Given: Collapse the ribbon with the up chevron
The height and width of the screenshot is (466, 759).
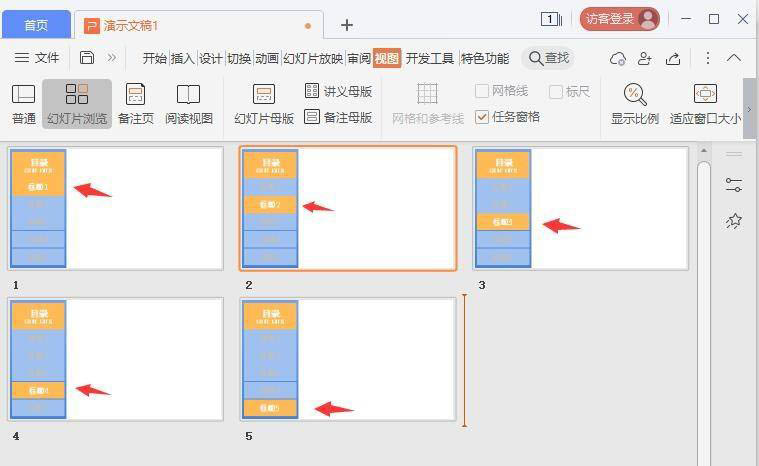Looking at the screenshot, I should click(x=734, y=58).
